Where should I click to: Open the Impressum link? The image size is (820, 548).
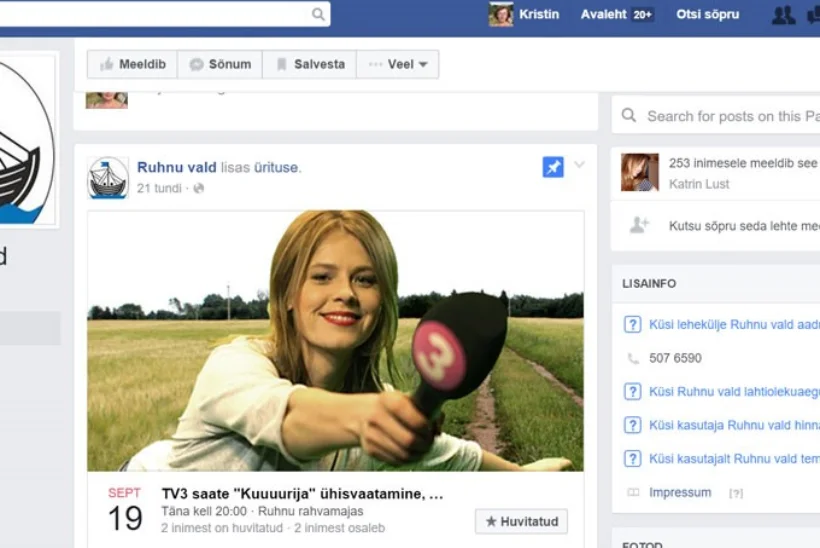pos(680,493)
